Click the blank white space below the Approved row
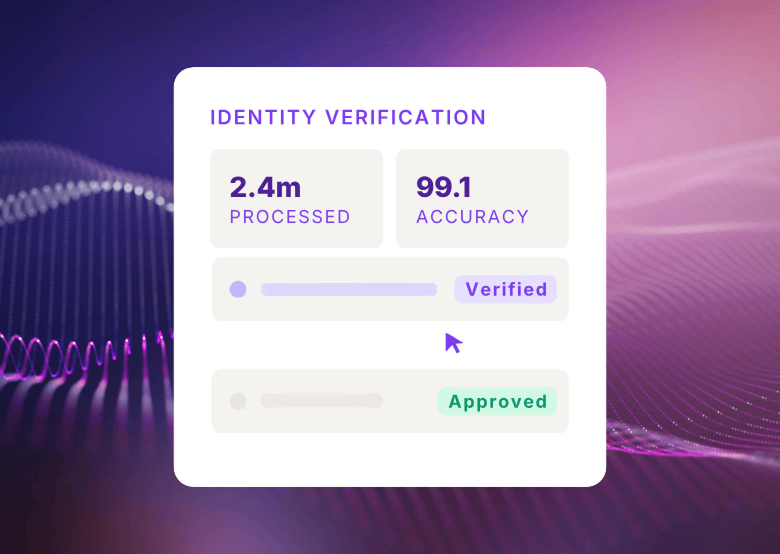The width and height of the screenshot is (780, 554). point(390,460)
